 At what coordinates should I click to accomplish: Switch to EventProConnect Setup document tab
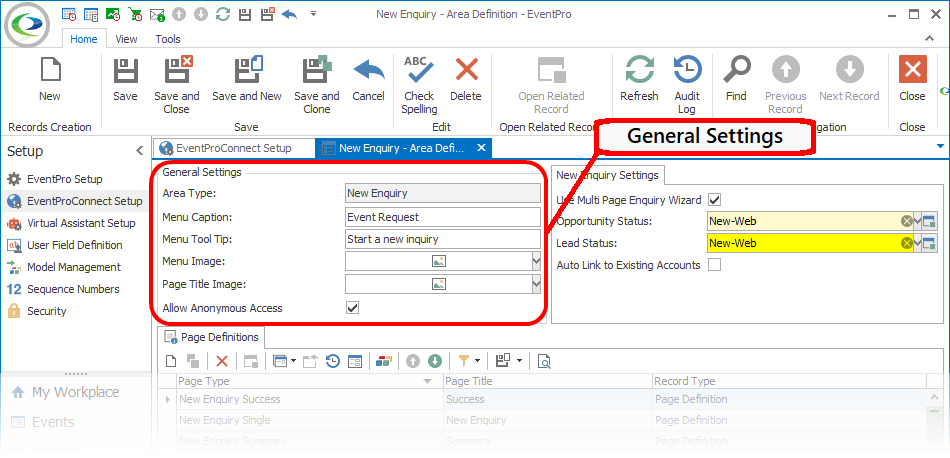tap(233, 148)
